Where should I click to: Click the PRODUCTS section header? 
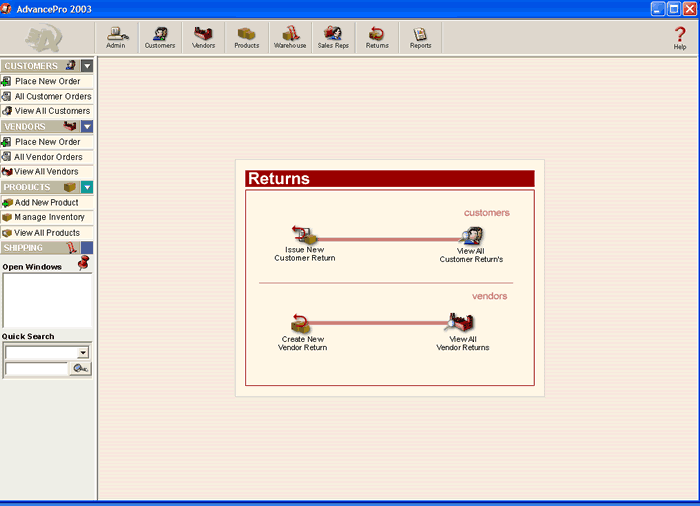[x=40, y=188]
